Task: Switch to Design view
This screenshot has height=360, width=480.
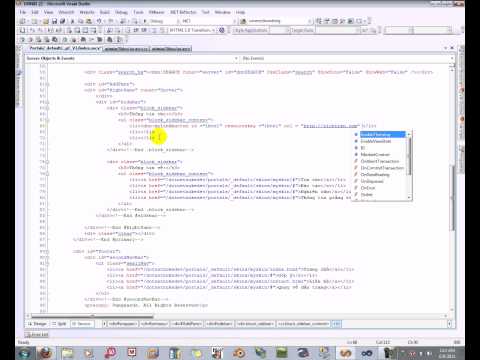Action: pyautogui.click(x=37, y=324)
